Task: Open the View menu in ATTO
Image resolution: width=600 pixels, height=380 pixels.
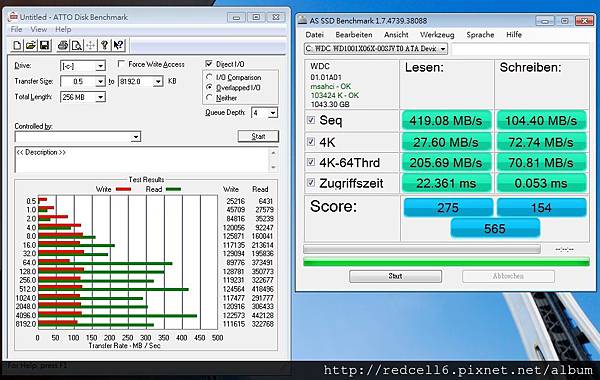Action: pyautogui.click(x=39, y=29)
